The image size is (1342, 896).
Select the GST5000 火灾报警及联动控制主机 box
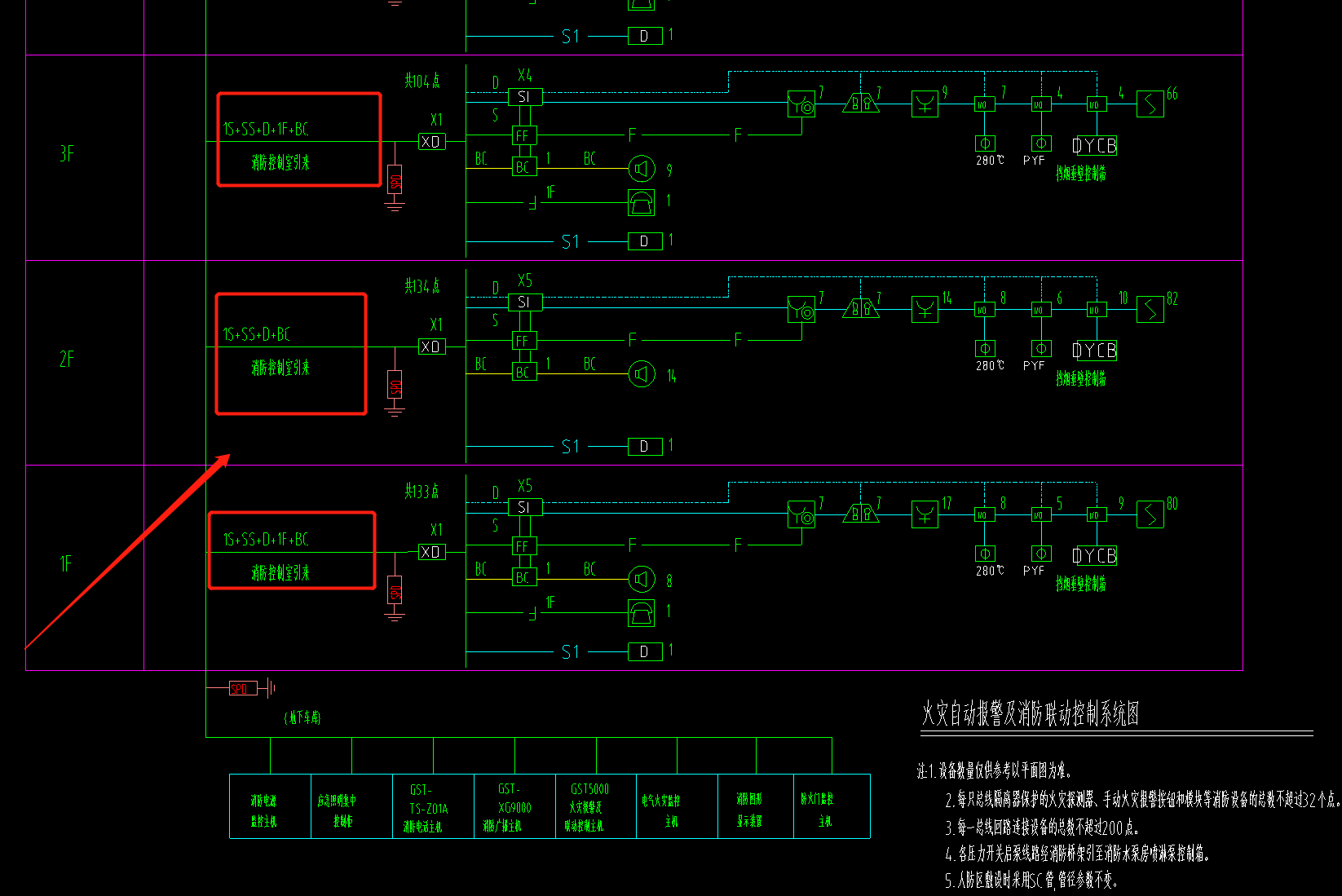click(596, 806)
